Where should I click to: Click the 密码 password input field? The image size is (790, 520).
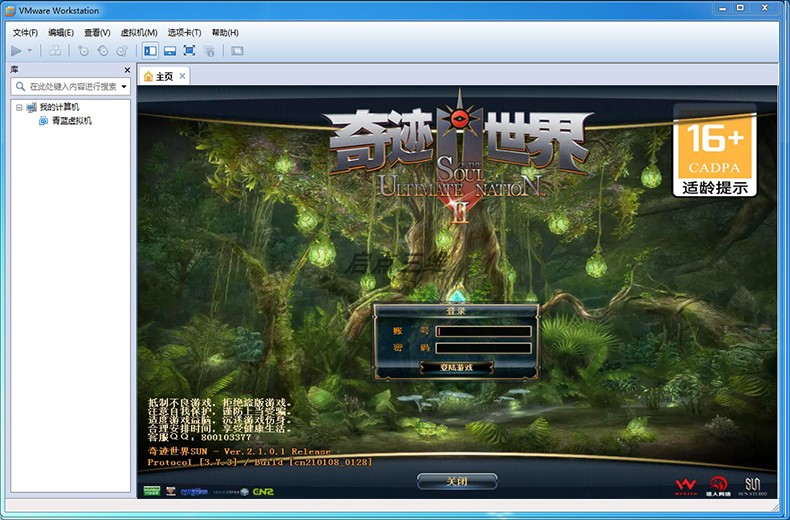coord(483,348)
